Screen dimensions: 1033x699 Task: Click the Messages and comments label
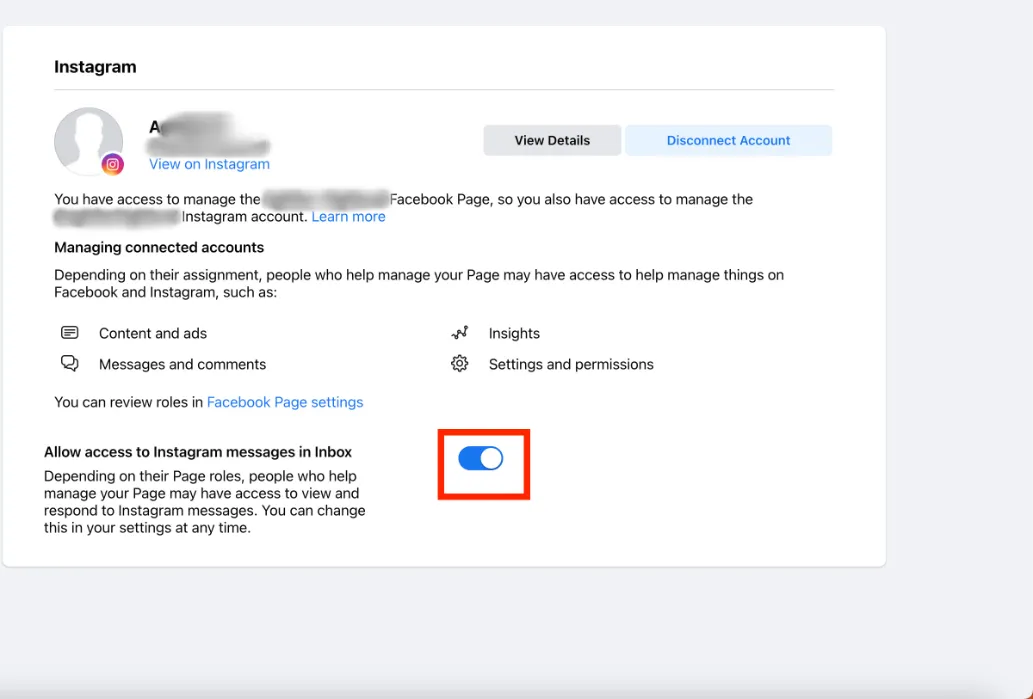(182, 364)
